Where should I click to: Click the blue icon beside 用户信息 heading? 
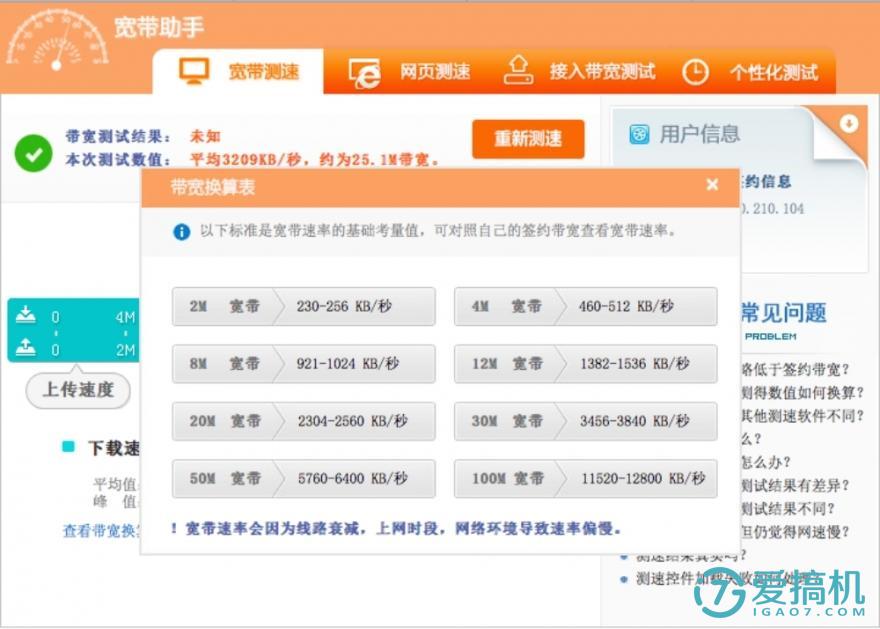[x=641, y=132]
